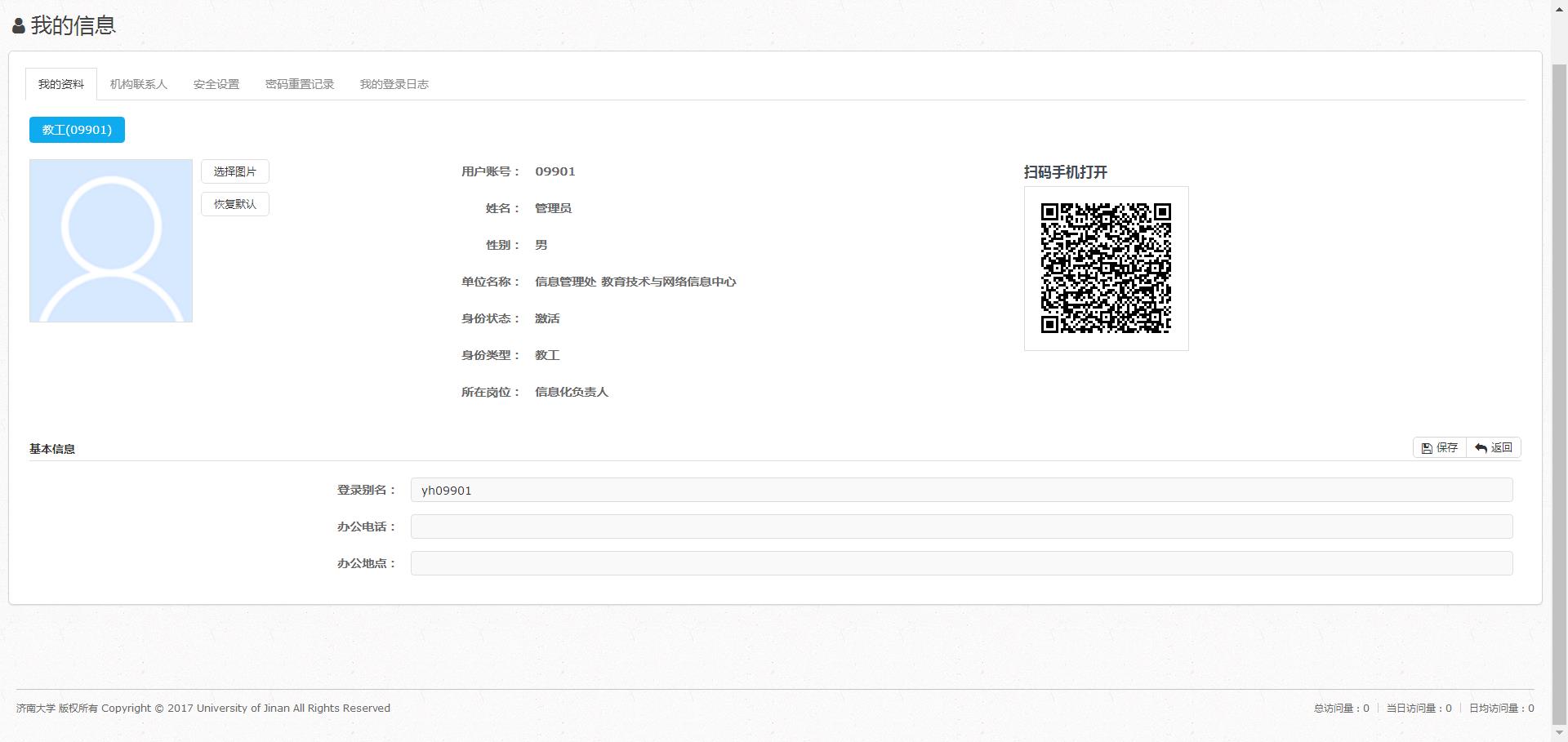Focus the 办公地点 input field
The width and height of the screenshot is (1568, 742).
point(962,563)
